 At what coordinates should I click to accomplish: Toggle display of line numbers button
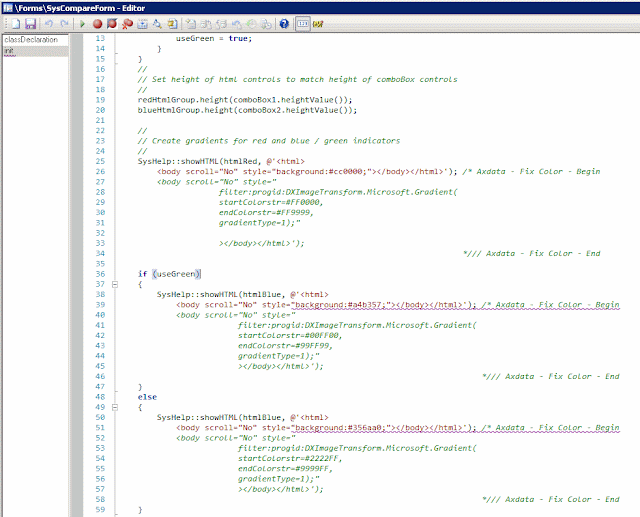[x=303, y=24]
